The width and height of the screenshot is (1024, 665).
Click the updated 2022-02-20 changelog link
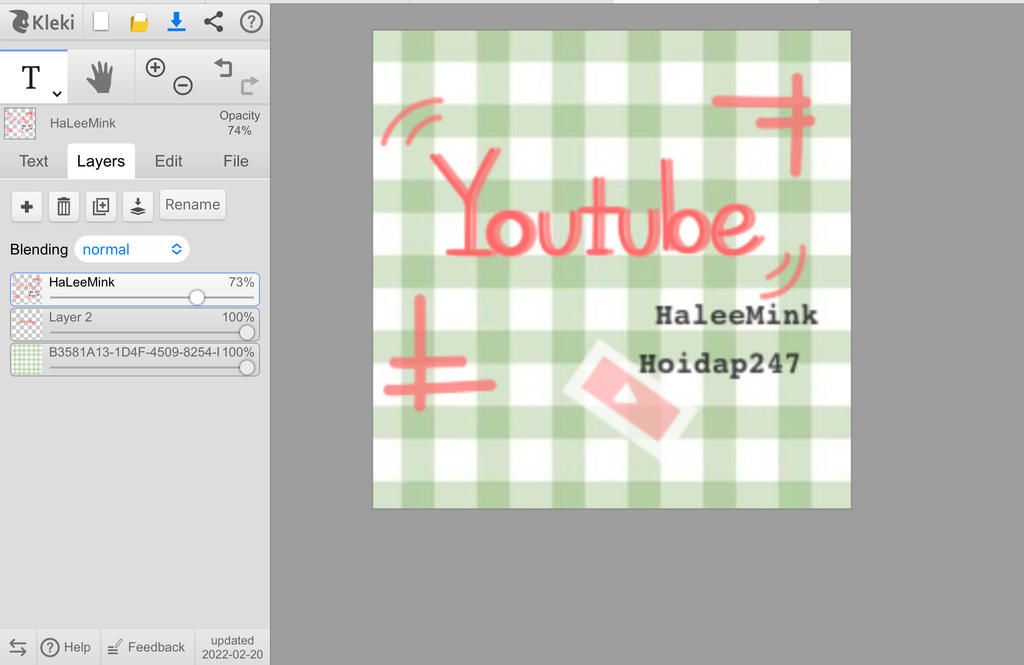coord(232,647)
